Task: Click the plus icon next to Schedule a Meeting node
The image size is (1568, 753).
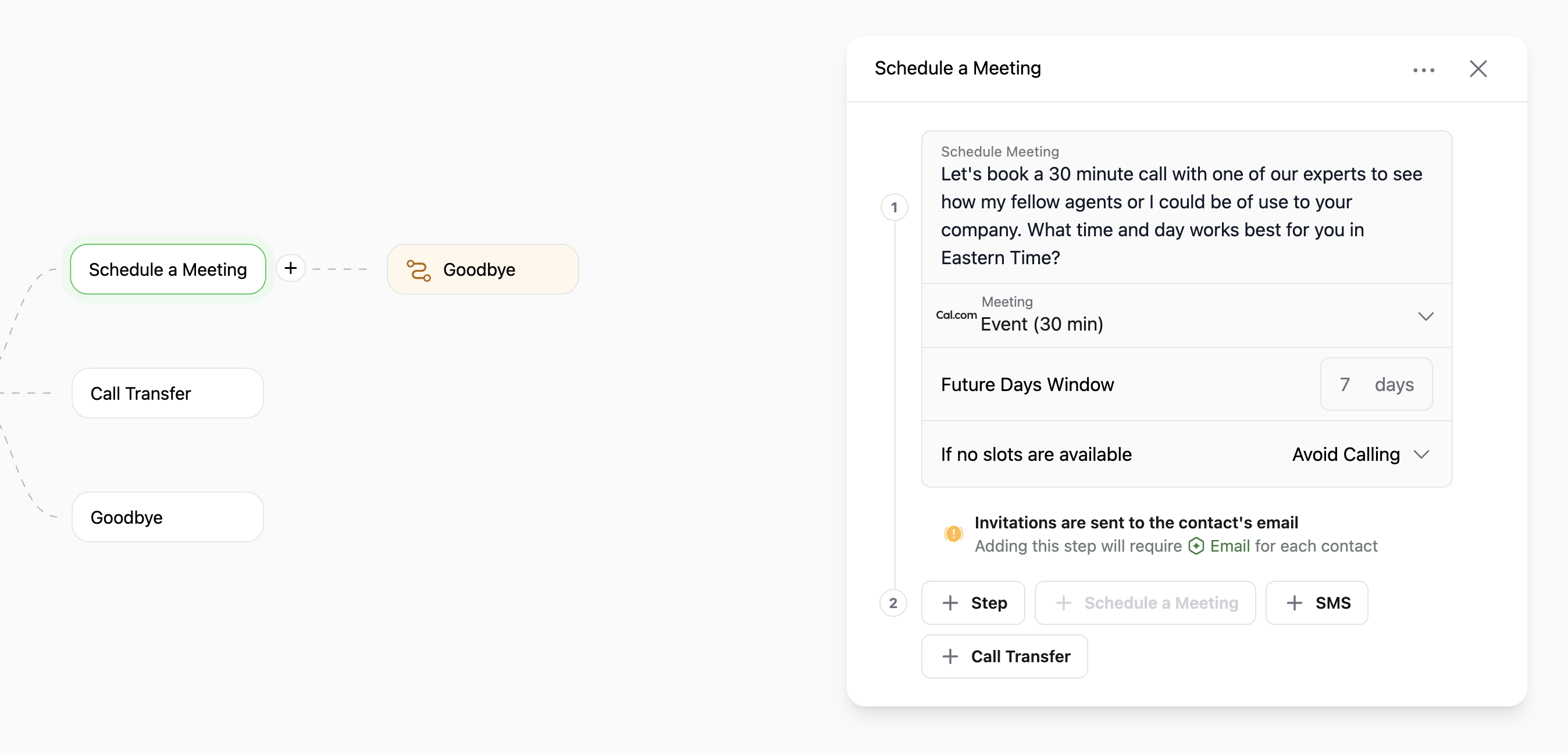Action: pyautogui.click(x=290, y=268)
